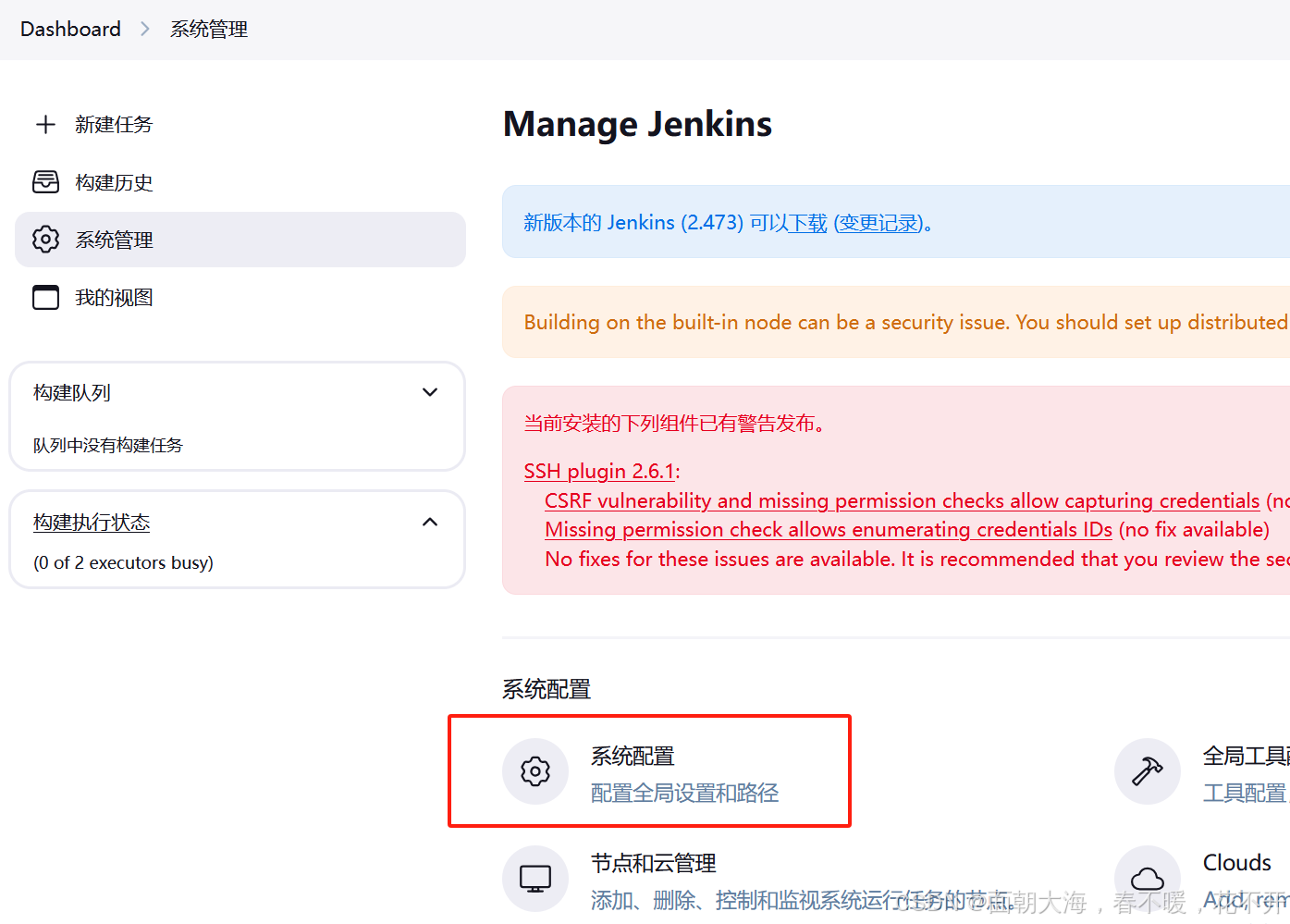Click the 构建历史 inbox icon

(45, 182)
